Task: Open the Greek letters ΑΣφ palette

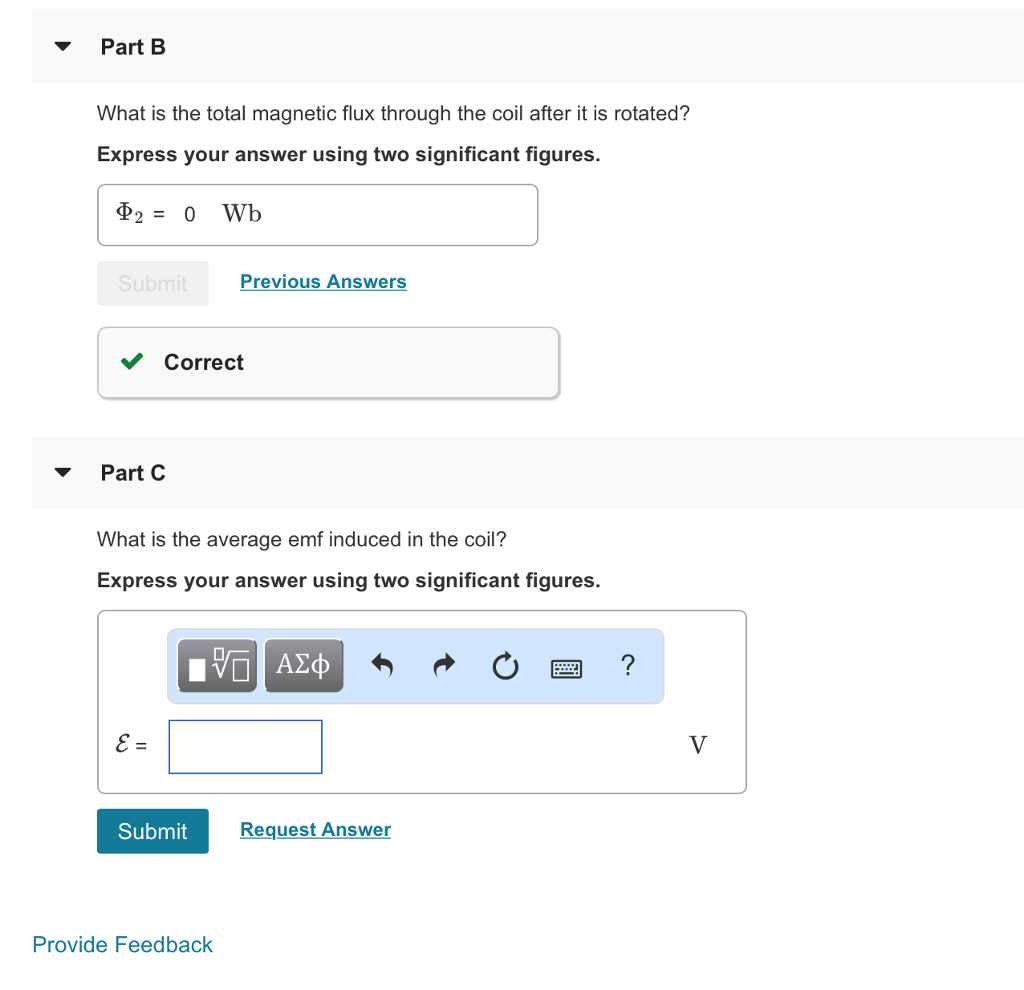Action: point(303,664)
